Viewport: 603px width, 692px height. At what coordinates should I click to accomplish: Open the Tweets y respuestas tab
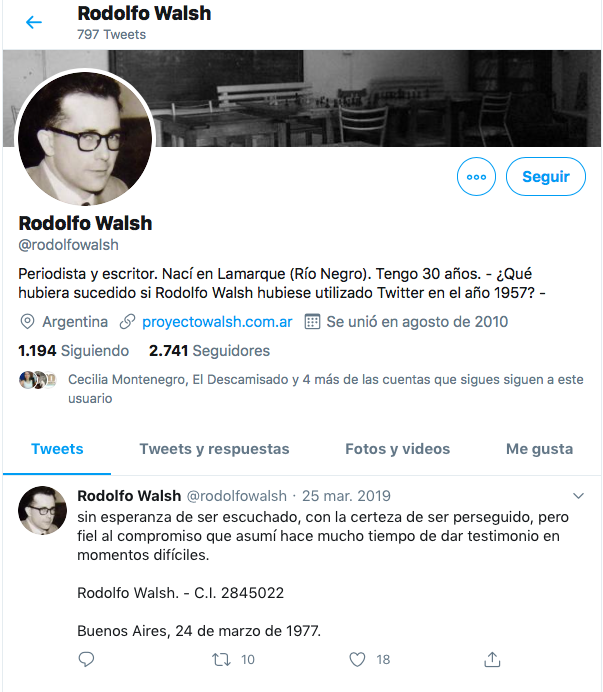(x=214, y=449)
